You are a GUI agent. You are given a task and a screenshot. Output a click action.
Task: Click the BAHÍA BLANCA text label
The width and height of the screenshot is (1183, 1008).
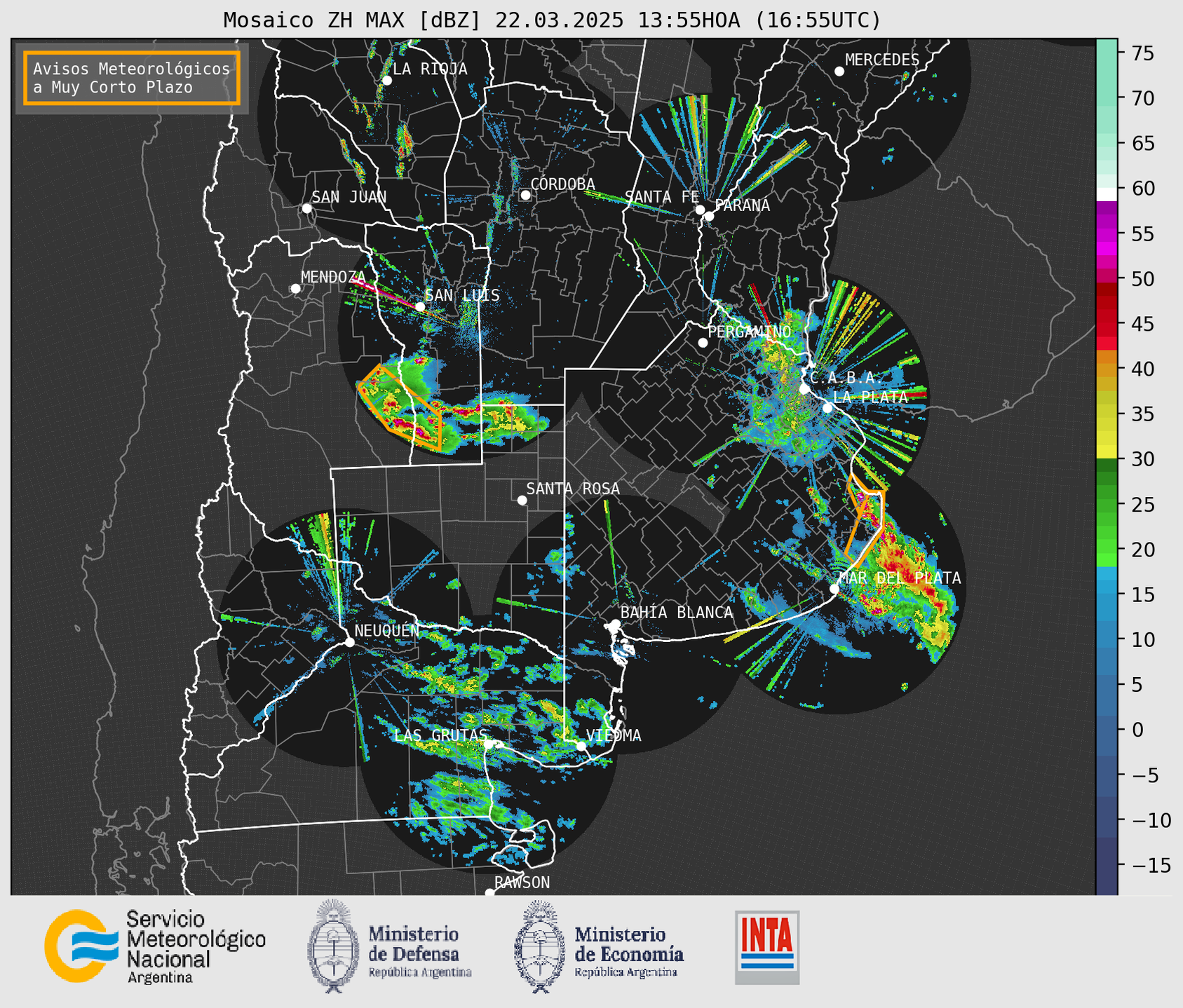(x=677, y=613)
